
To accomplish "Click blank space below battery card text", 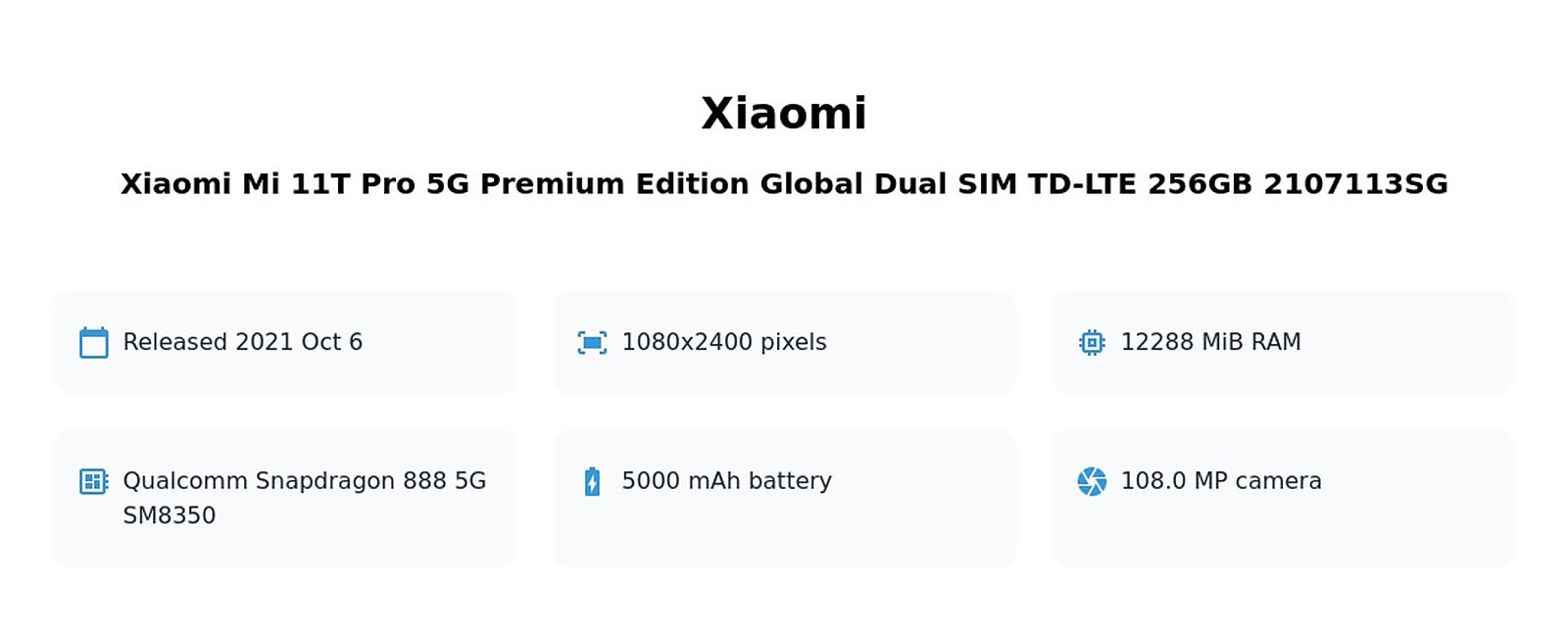I will click(784, 532).
